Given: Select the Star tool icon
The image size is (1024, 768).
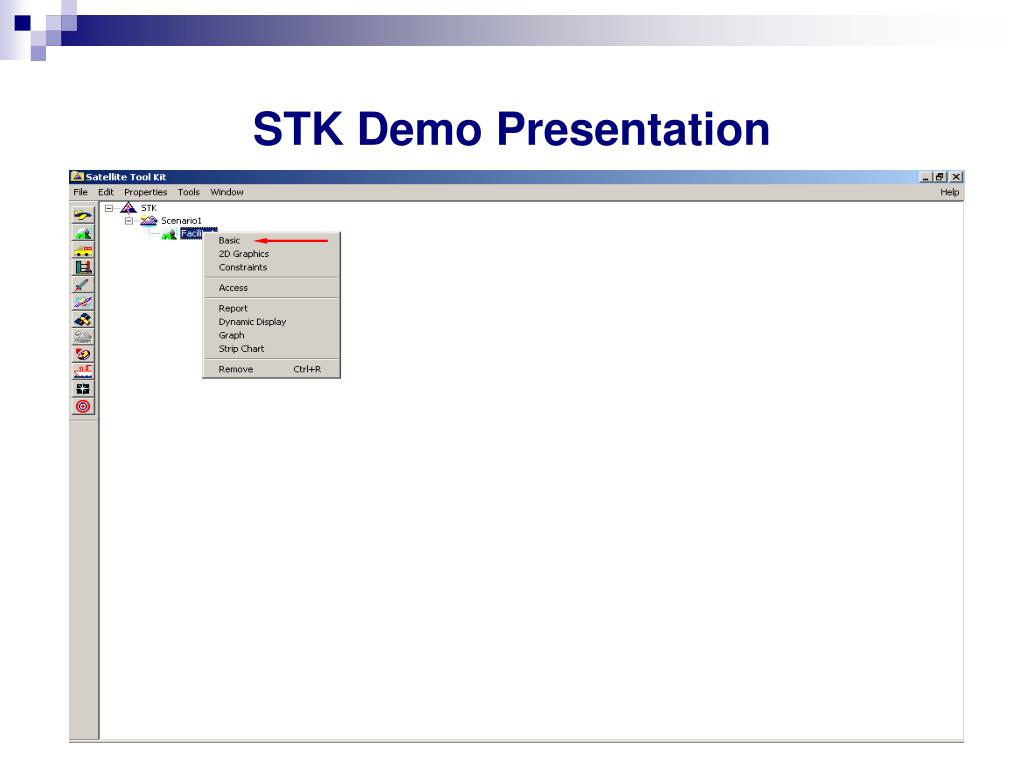Looking at the screenshot, I should click(x=83, y=354).
